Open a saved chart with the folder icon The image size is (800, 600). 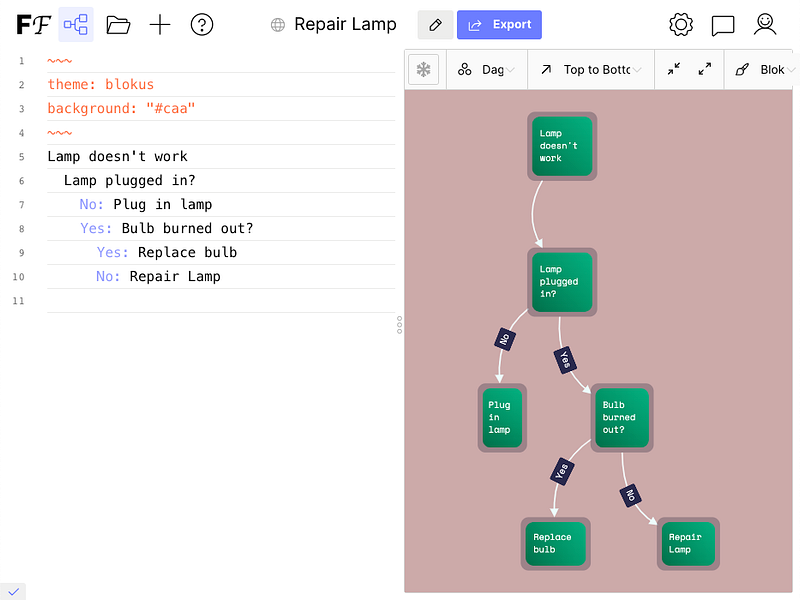119,24
